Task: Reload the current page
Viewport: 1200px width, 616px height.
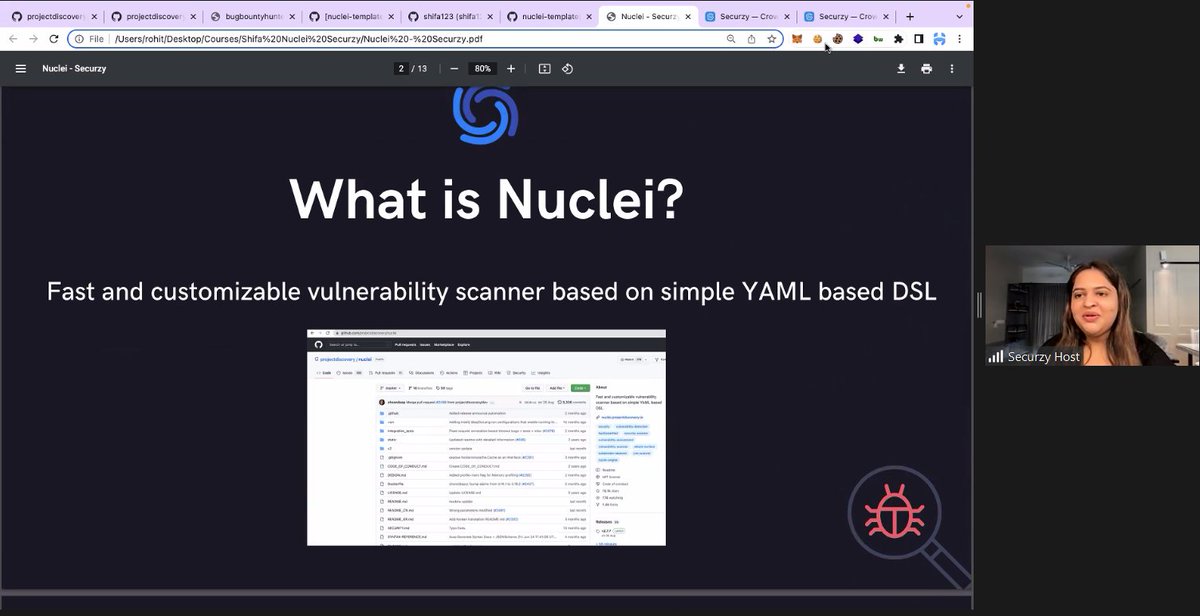Action: click(55, 39)
